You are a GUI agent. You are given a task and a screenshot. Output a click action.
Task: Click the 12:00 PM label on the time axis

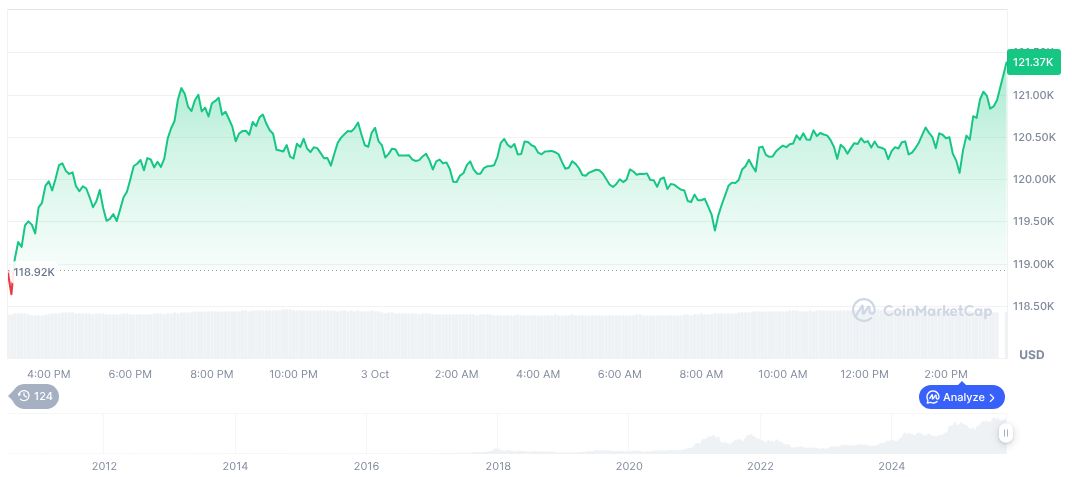[864, 374]
